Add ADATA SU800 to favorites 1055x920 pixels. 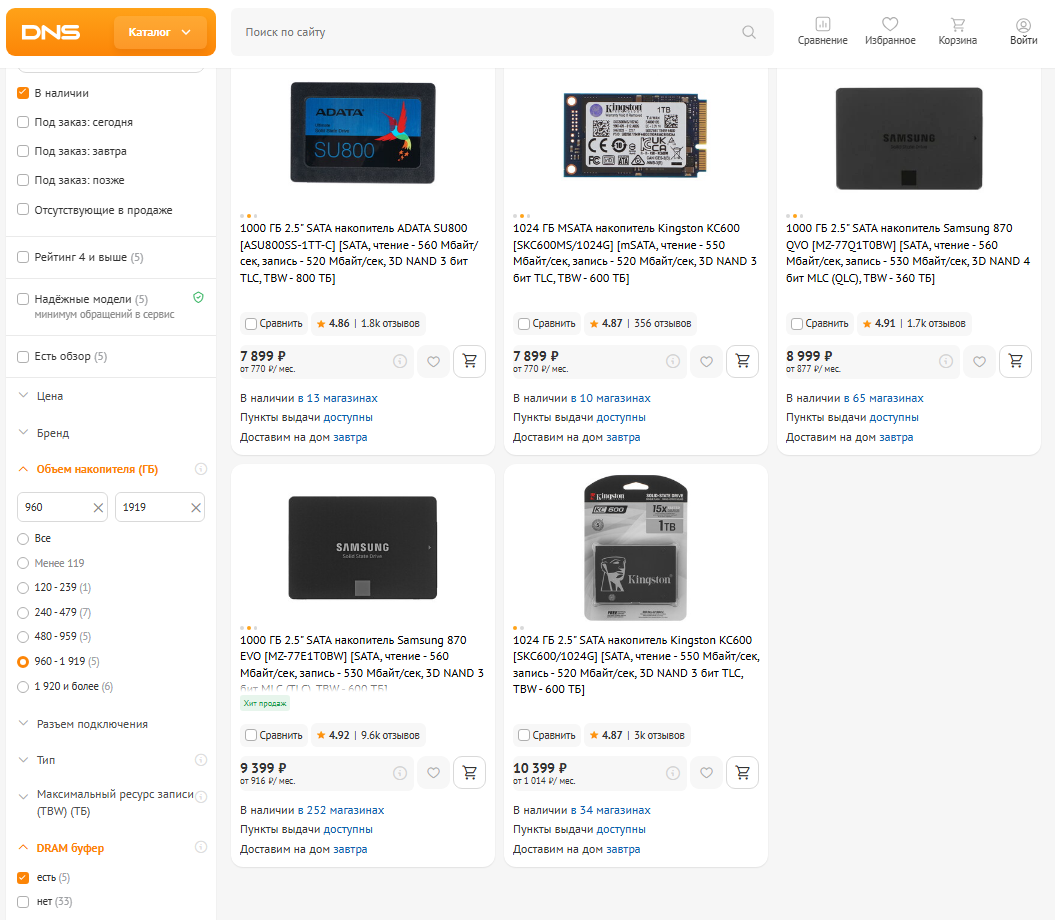pos(433,361)
